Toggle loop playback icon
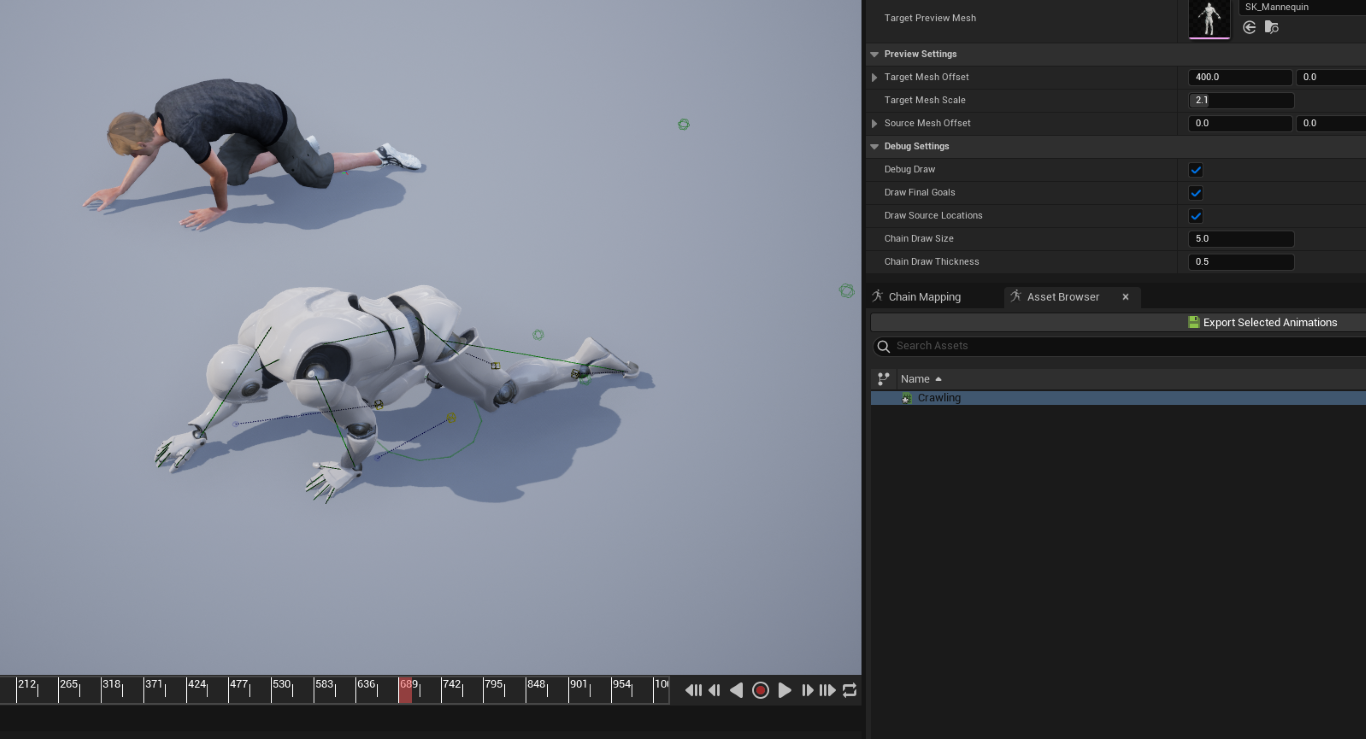The height and width of the screenshot is (739, 1366). (x=849, y=690)
